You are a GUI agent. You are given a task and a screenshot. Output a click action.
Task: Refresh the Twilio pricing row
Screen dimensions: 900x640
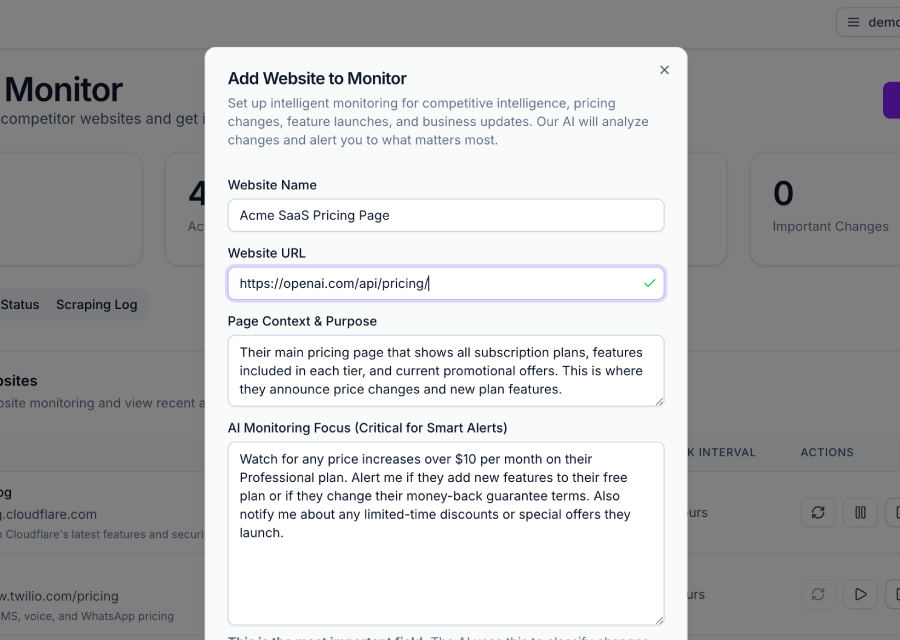(818, 594)
